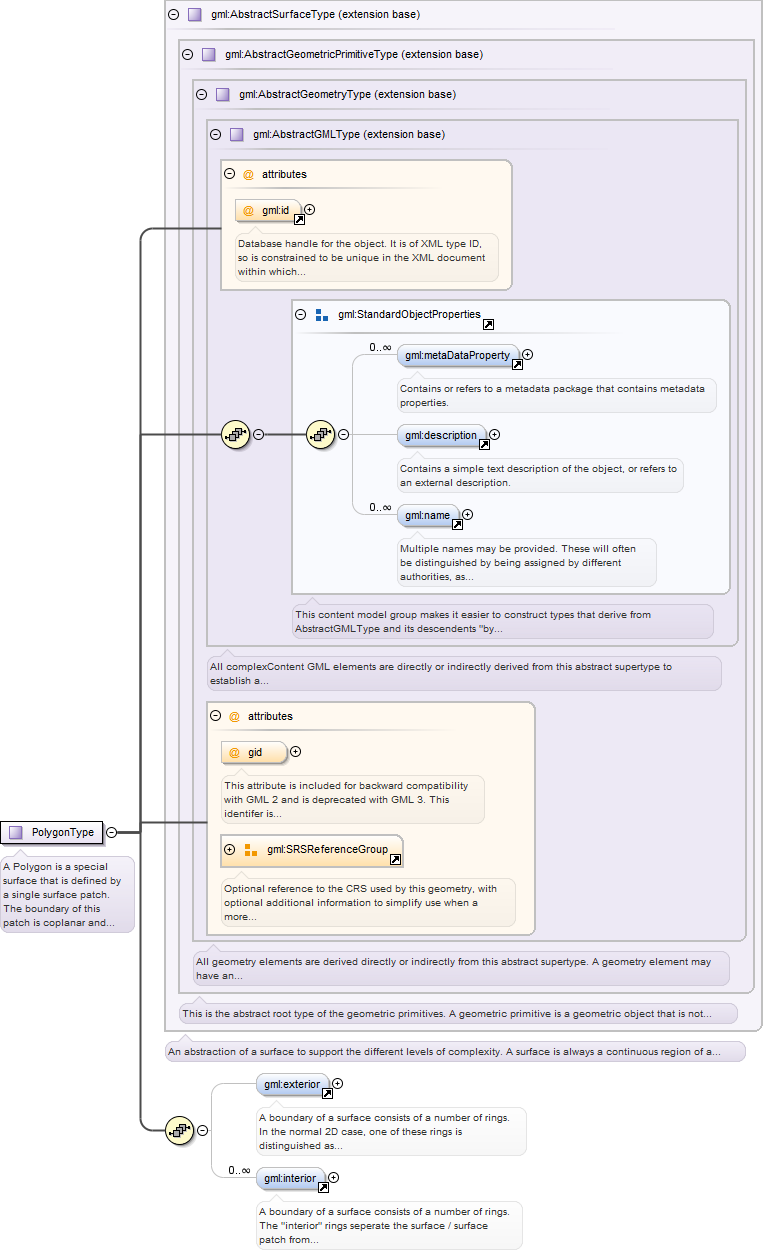The height and width of the screenshot is (1253, 764).
Task: Select the gml:interior element
Action: [291, 1179]
